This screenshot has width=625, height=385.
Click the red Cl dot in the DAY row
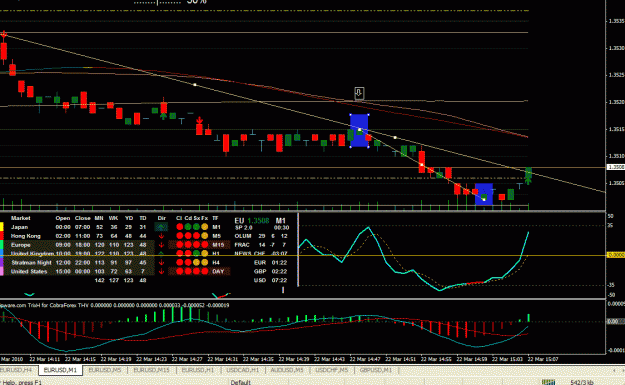click(x=179, y=271)
